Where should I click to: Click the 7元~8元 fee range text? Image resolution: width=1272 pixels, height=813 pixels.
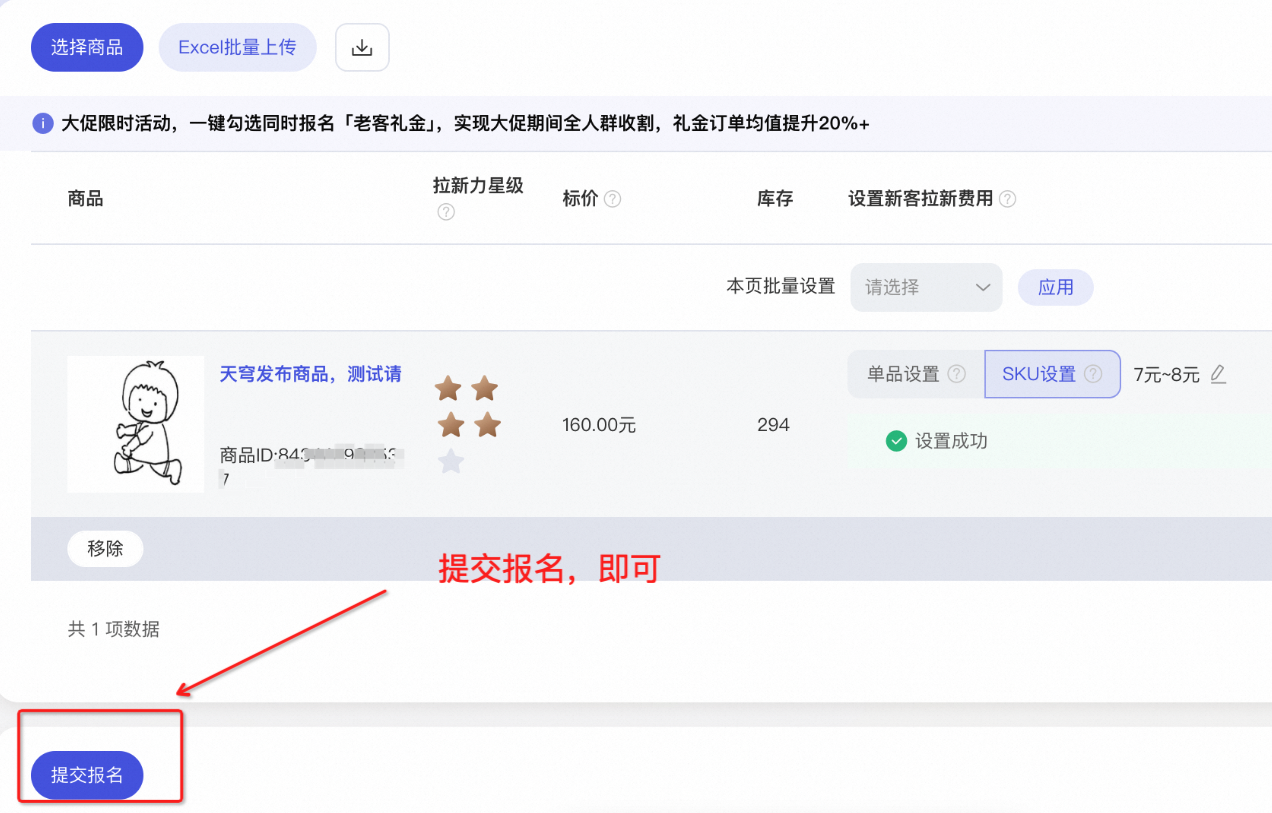[1166, 375]
